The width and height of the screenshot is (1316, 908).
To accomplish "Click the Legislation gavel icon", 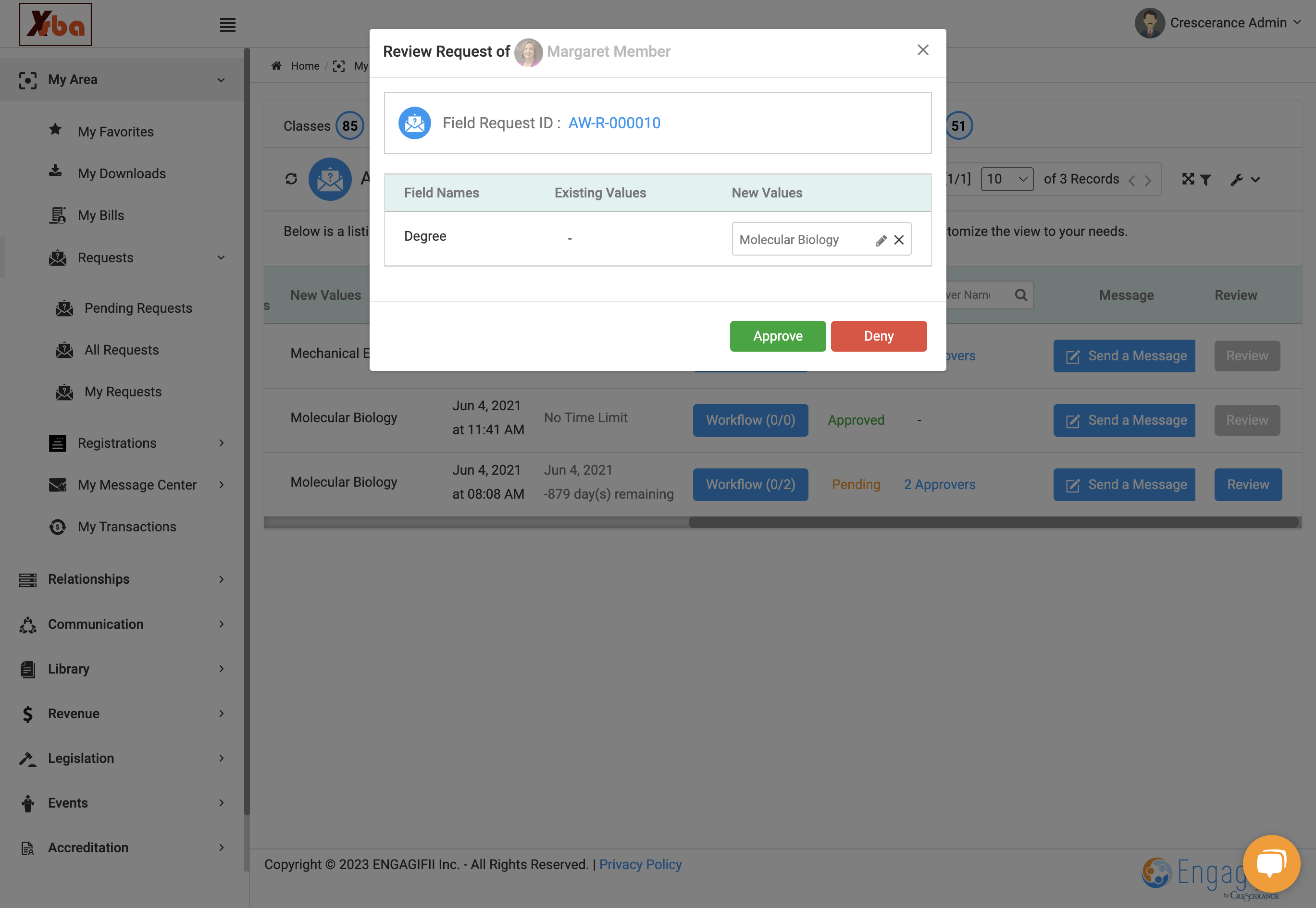I will click(28, 759).
